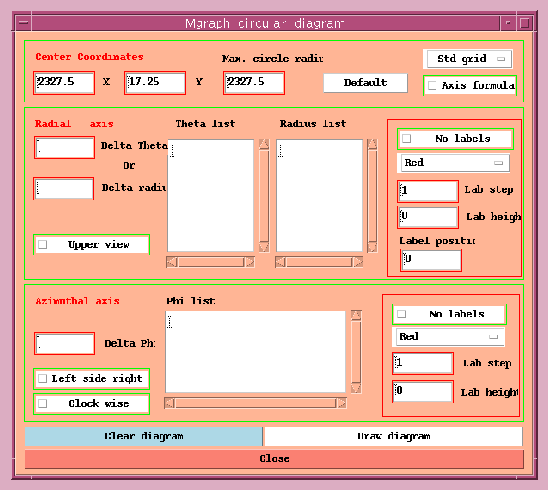Click the Default button
This screenshot has width=548, height=490.
pyautogui.click(x=366, y=83)
